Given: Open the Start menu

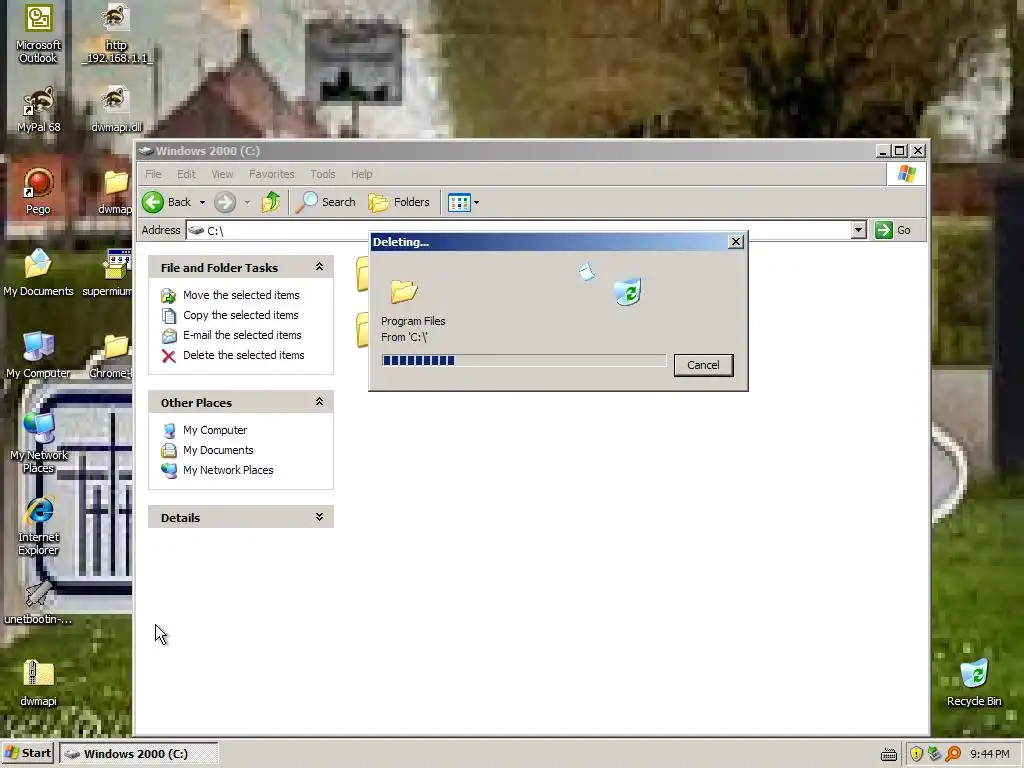Looking at the screenshot, I should click(28, 754).
